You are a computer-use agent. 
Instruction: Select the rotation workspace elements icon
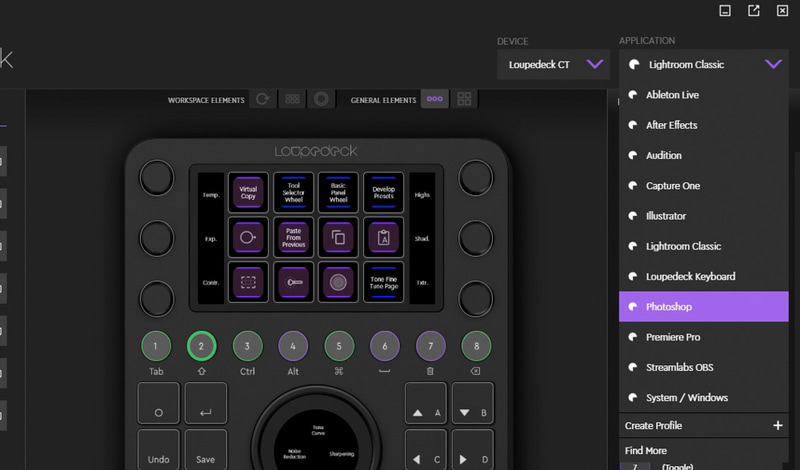[x=263, y=99]
